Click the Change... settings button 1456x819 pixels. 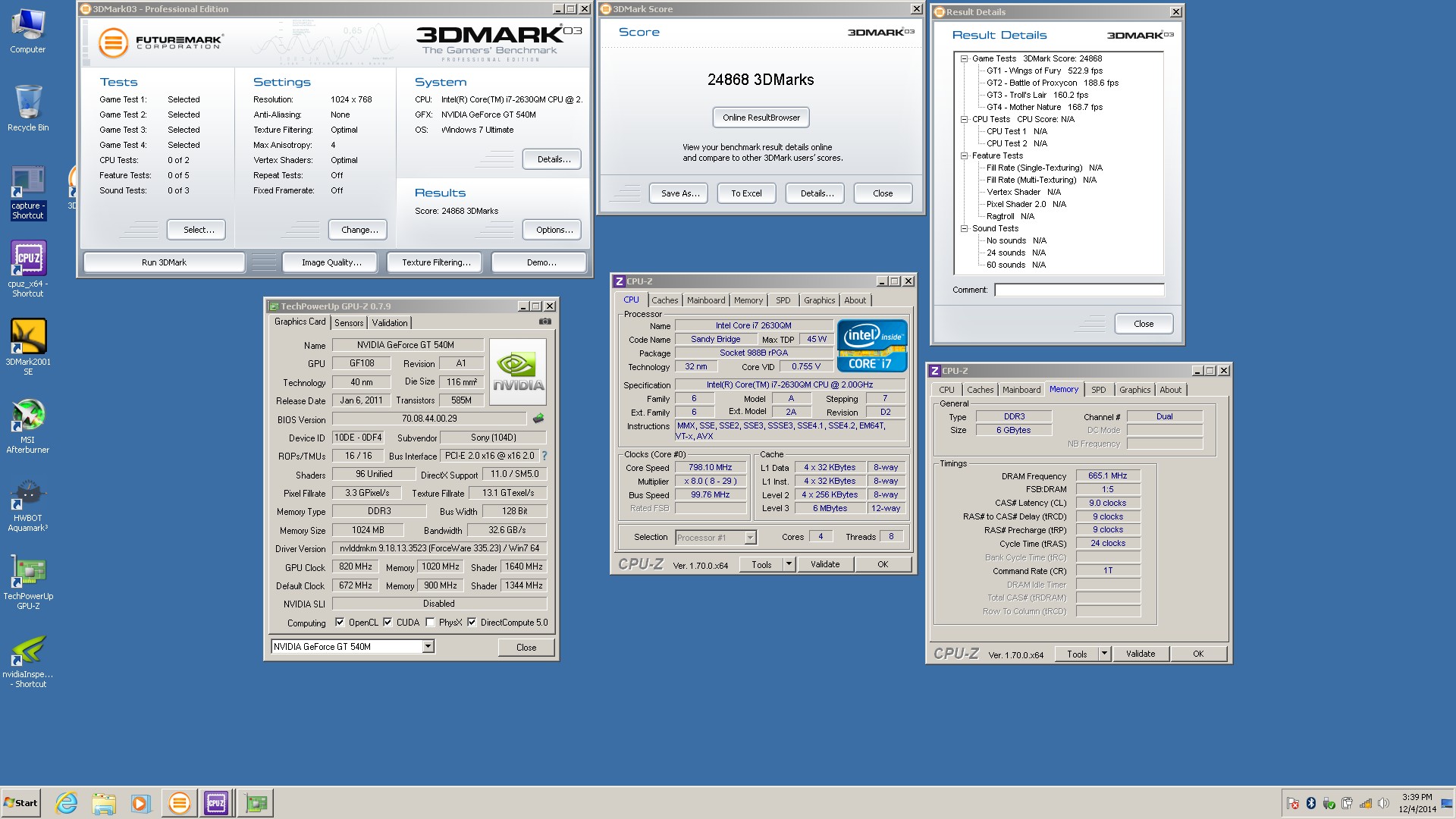[359, 230]
